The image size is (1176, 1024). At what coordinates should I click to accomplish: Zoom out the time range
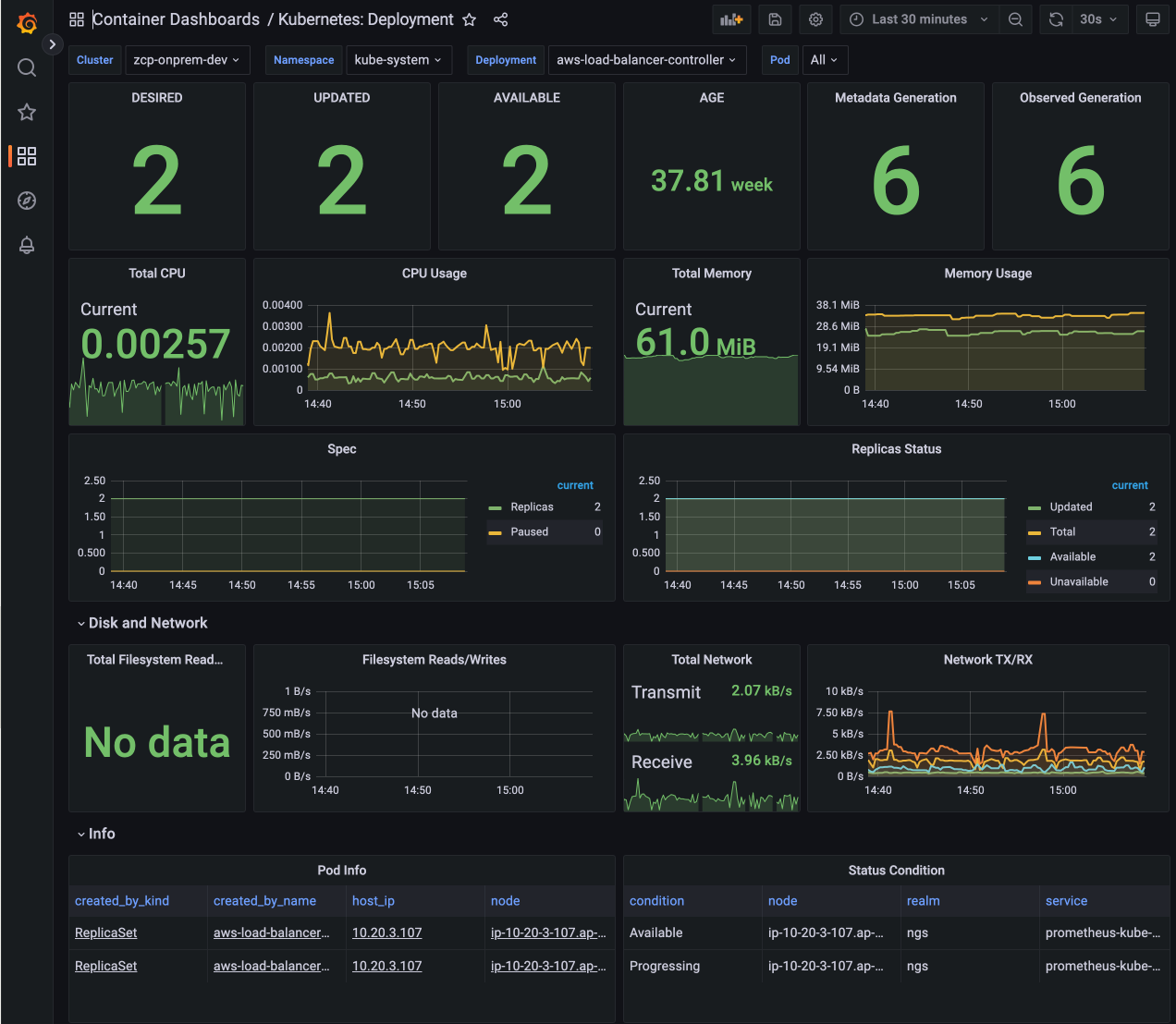[1015, 19]
